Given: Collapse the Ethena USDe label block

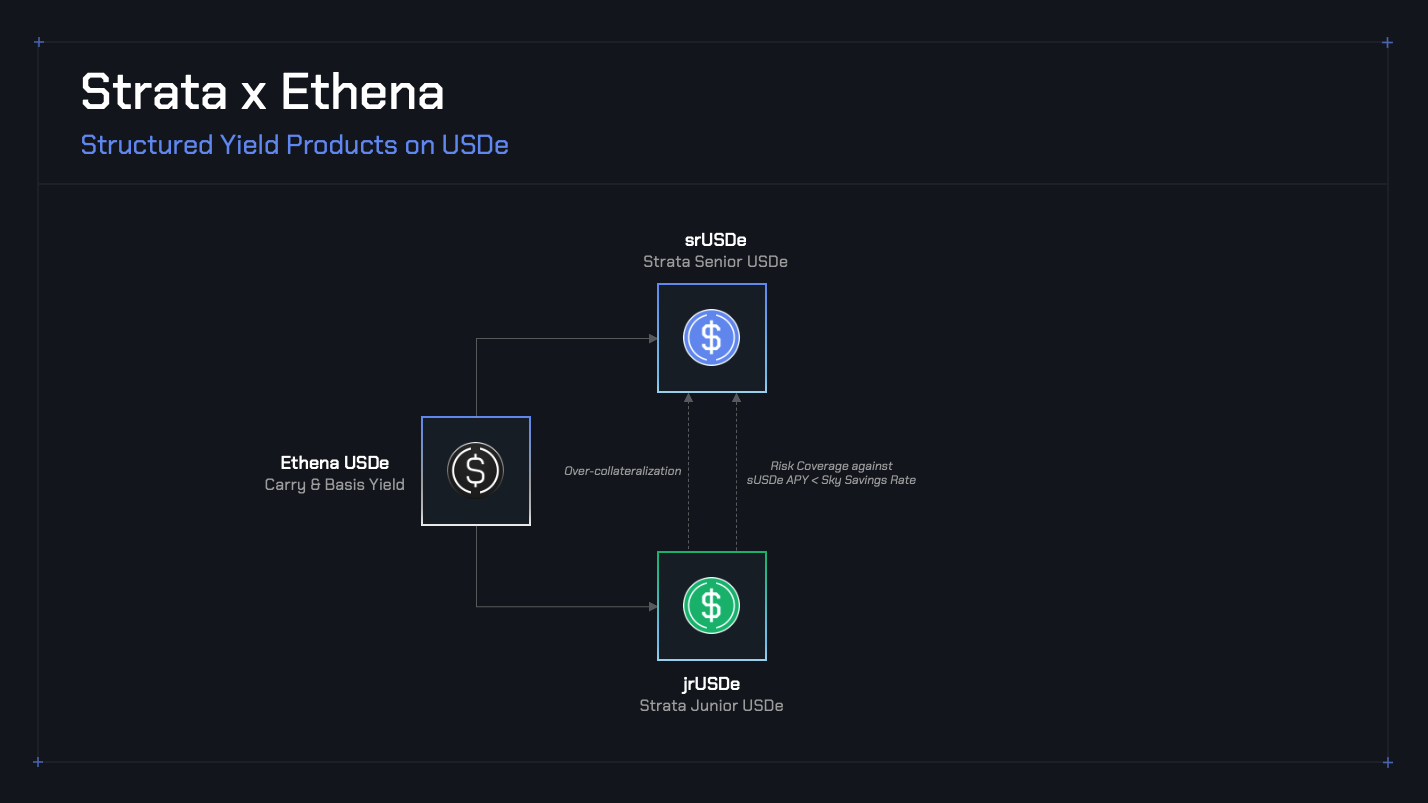Looking at the screenshot, I should [335, 462].
